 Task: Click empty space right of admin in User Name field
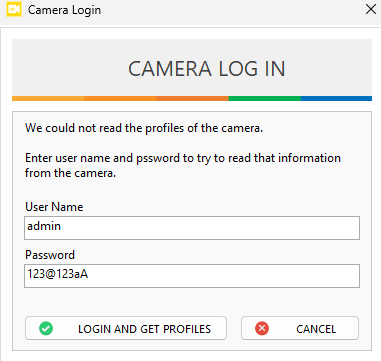[210, 228]
